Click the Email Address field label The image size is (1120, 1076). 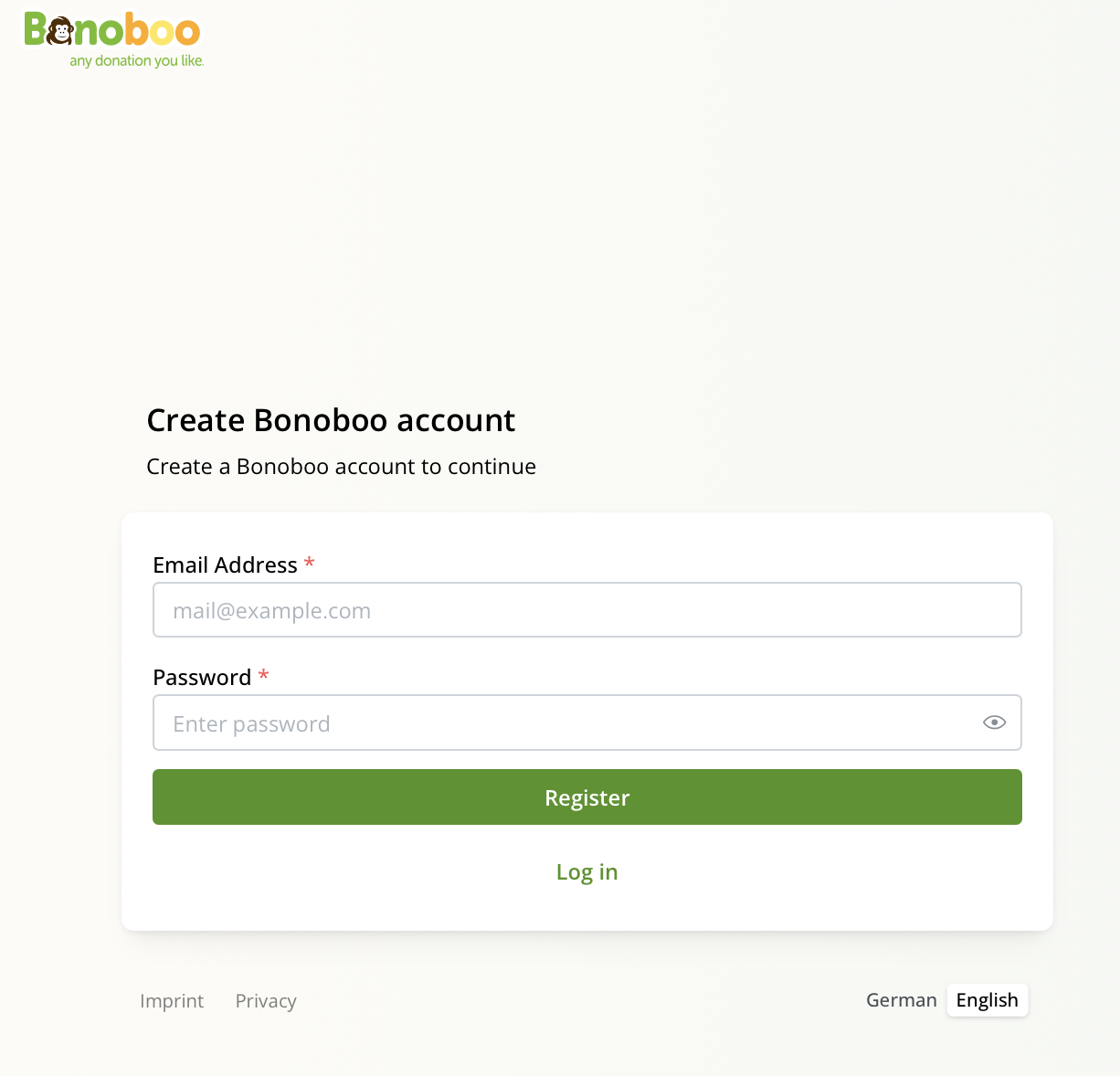225,565
